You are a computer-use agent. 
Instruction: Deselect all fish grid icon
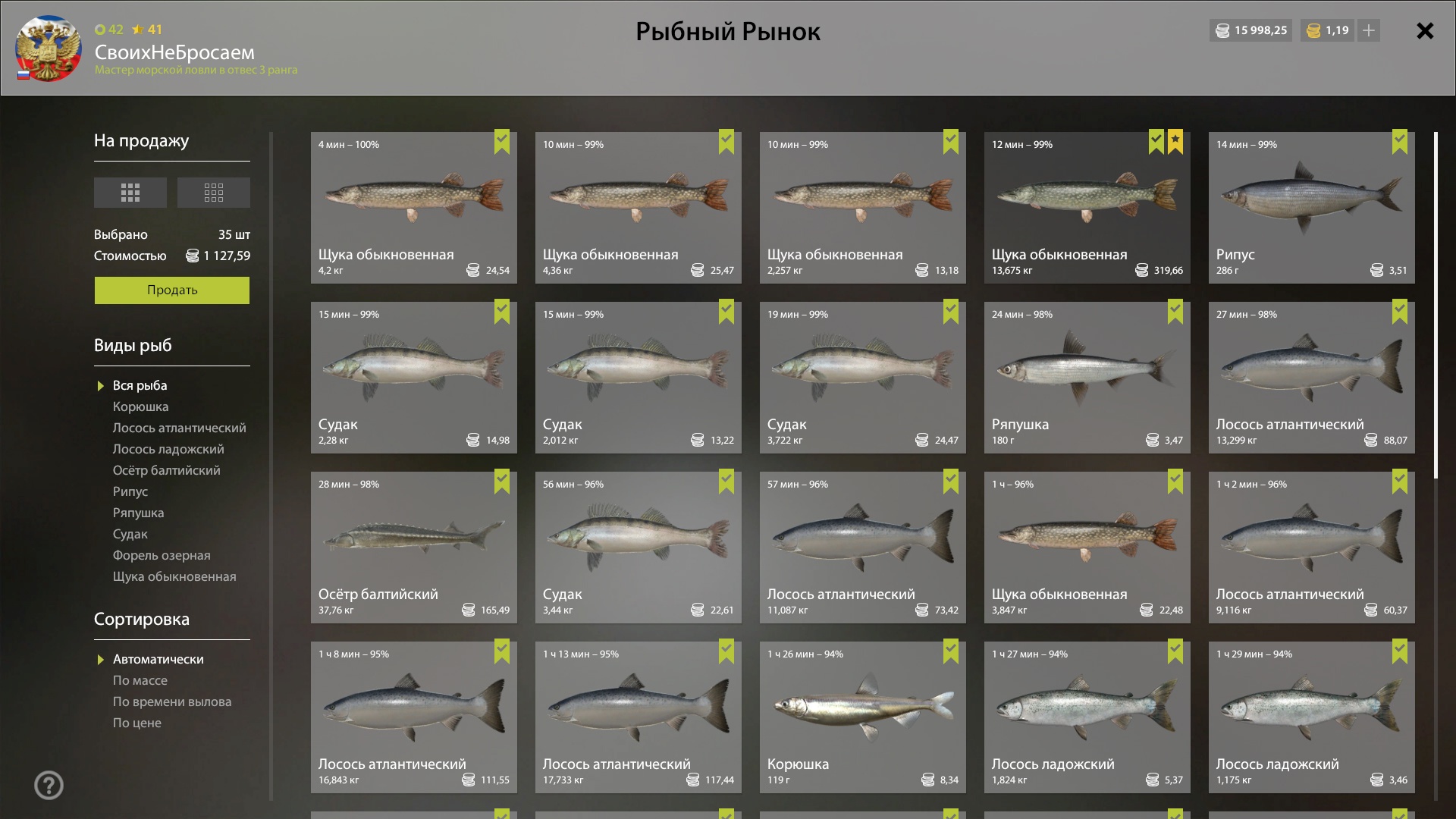[214, 193]
